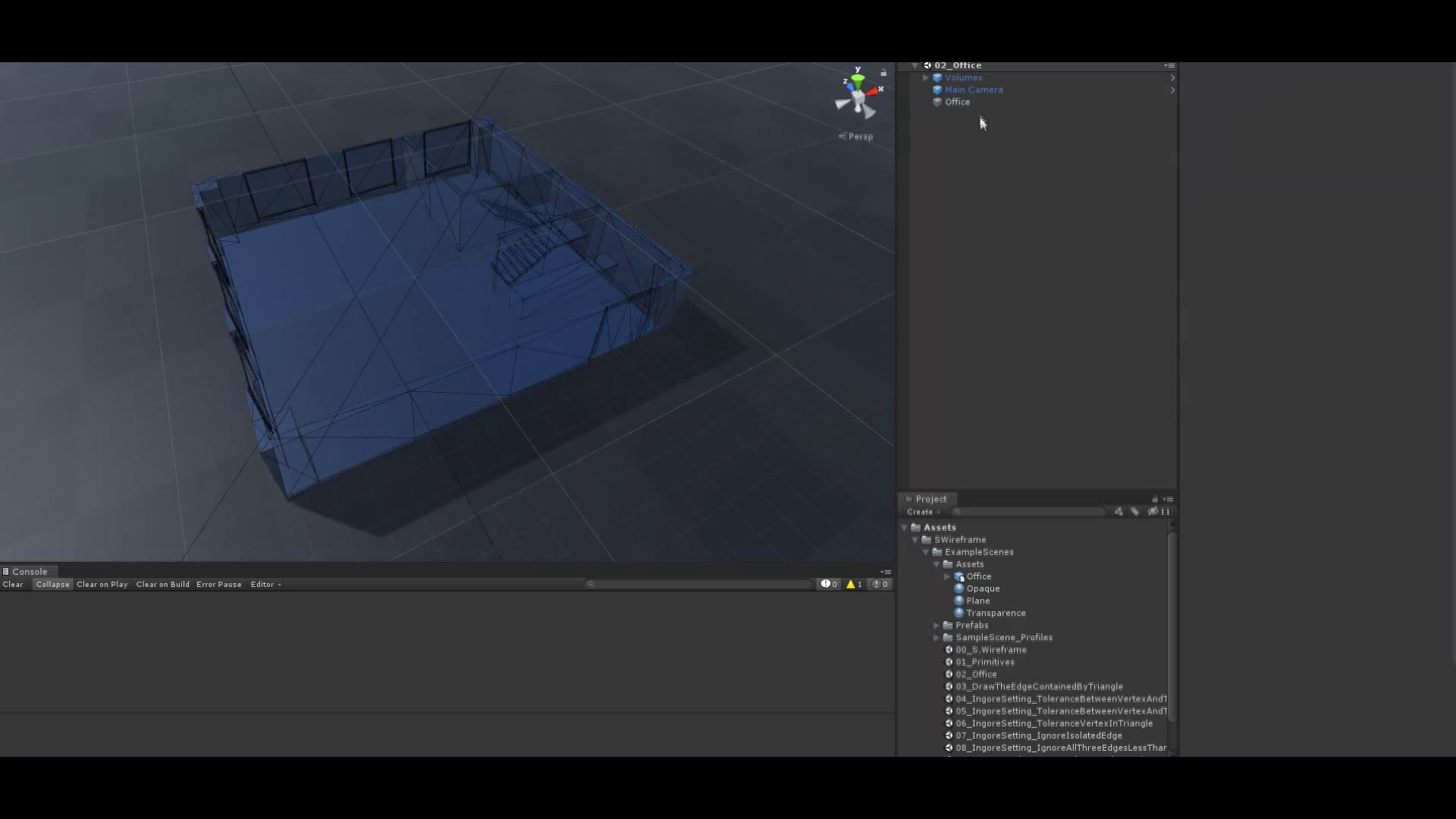Toggle warning message filter in console

click(x=854, y=584)
